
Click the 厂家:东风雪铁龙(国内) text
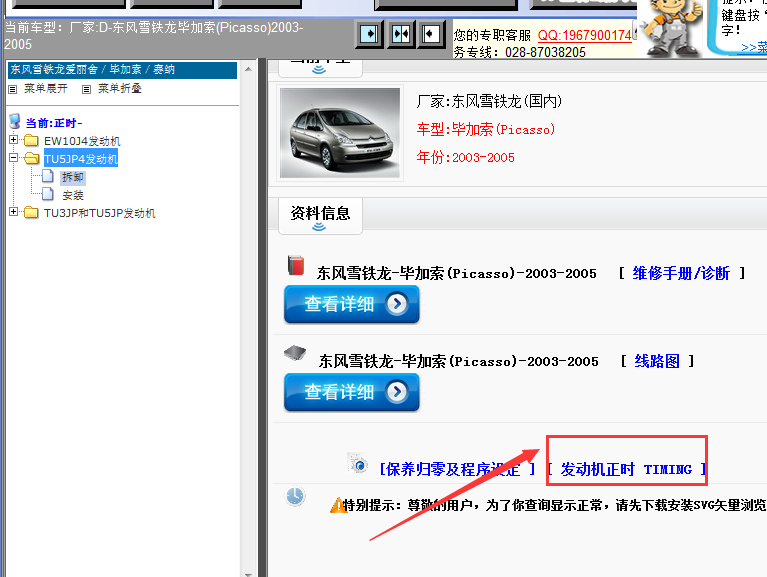(489, 101)
